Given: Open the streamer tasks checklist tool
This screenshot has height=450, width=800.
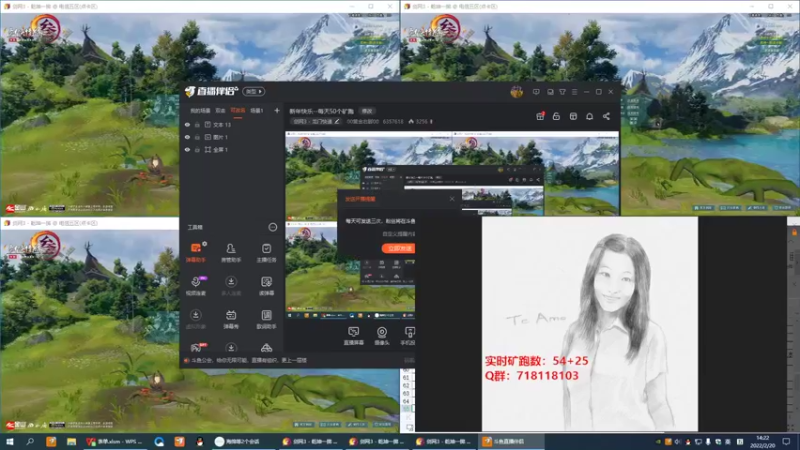Looking at the screenshot, I should 266,252.
